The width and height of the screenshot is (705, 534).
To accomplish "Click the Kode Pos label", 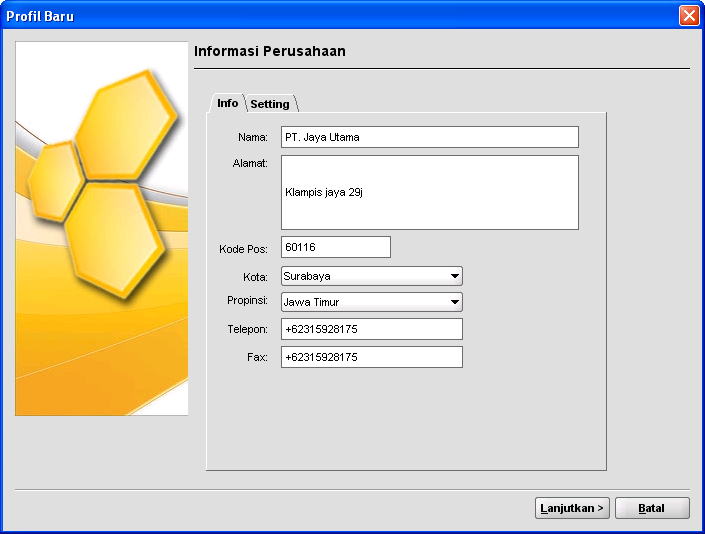I will 243,248.
